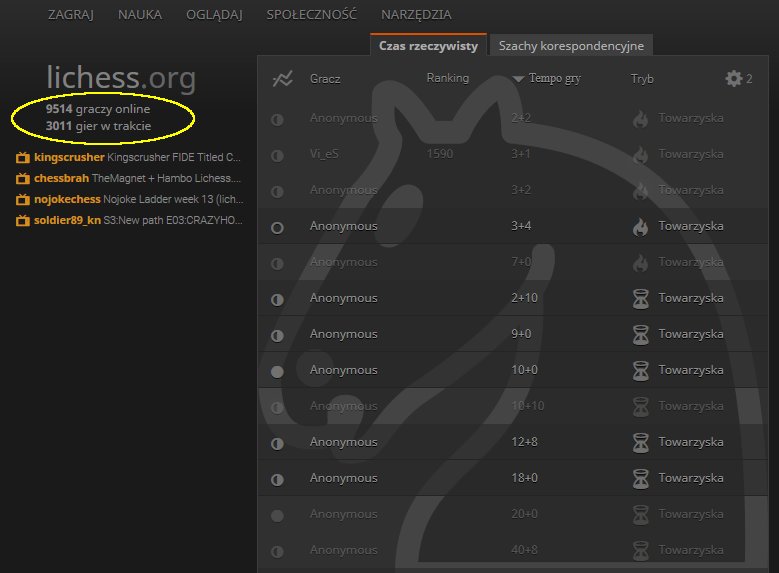
Task: Join the Anonymous 9+0 game
Action: 513,334
